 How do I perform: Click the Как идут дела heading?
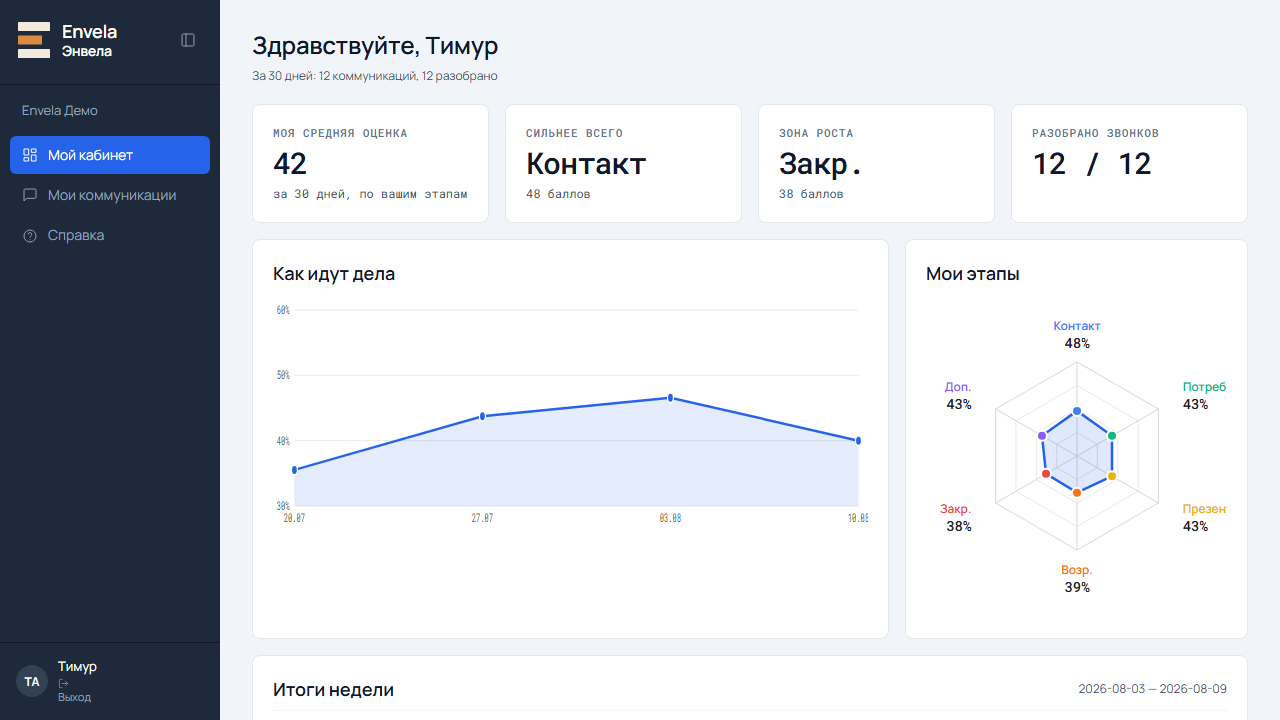pyautogui.click(x=334, y=274)
